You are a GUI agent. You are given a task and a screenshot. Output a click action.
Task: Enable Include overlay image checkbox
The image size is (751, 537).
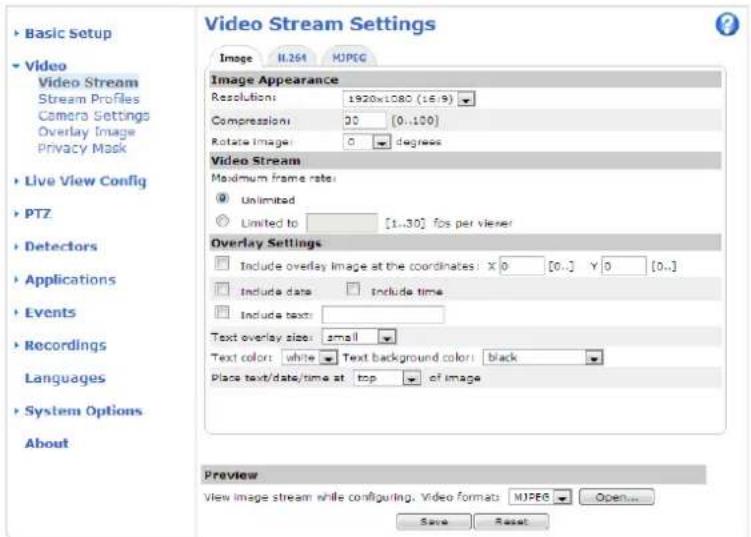222,263
